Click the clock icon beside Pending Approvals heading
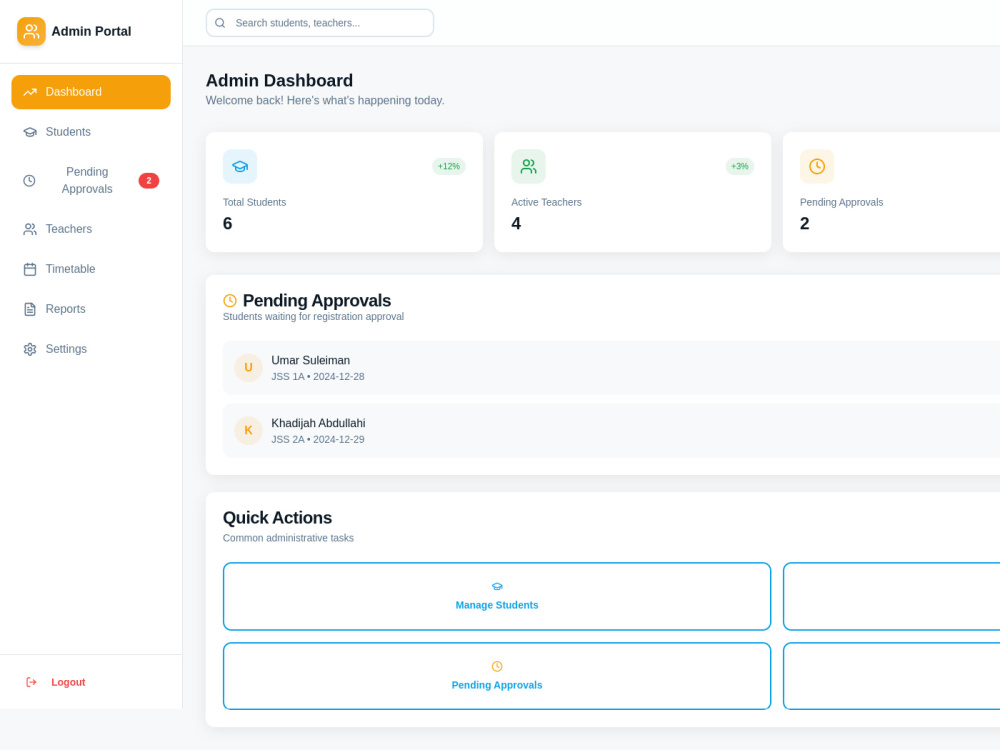This screenshot has height=750, width=1000. coord(230,300)
